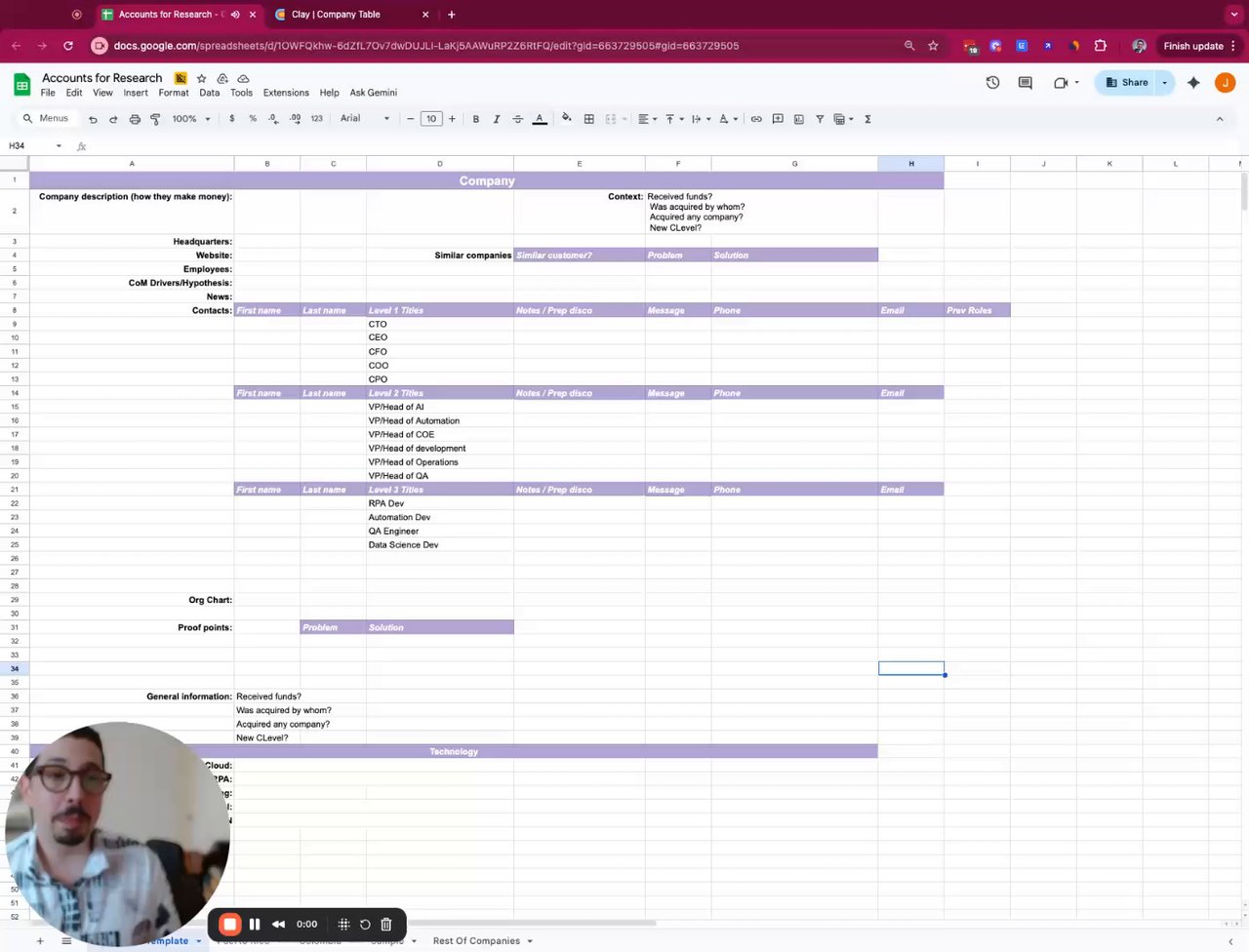Viewport: 1249px width, 952px height.
Task: Collapse the toolbar with the chevron
Action: (x=1220, y=119)
